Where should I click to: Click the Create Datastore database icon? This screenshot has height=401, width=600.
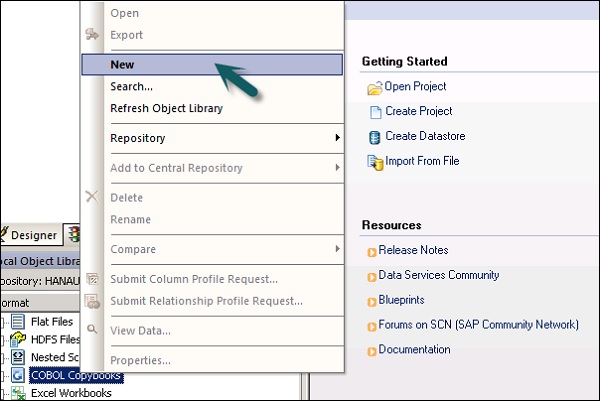click(375, 137)
